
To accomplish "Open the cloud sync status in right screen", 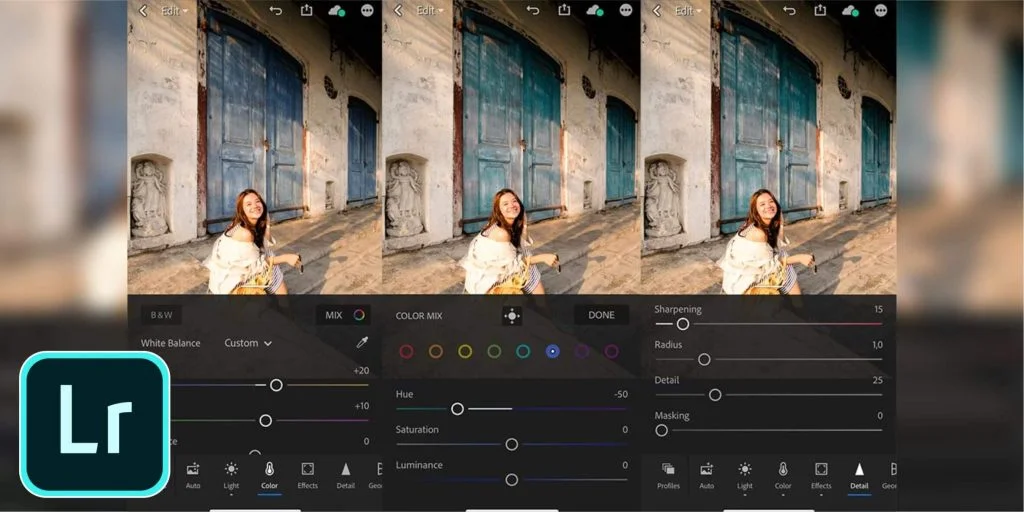I will pos(850,10).
